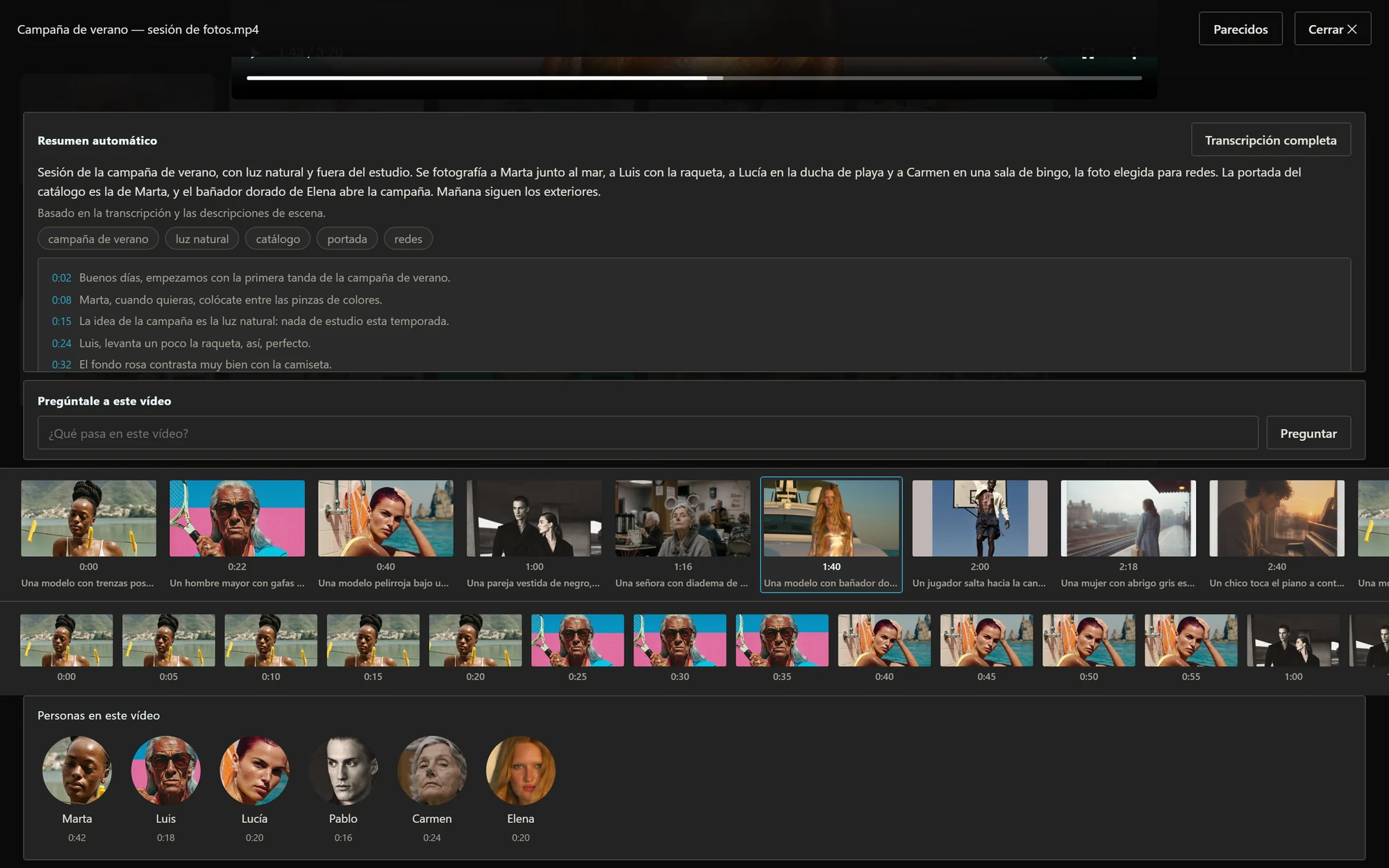Select the 'catálogo' tag chip

pos(278,239)
